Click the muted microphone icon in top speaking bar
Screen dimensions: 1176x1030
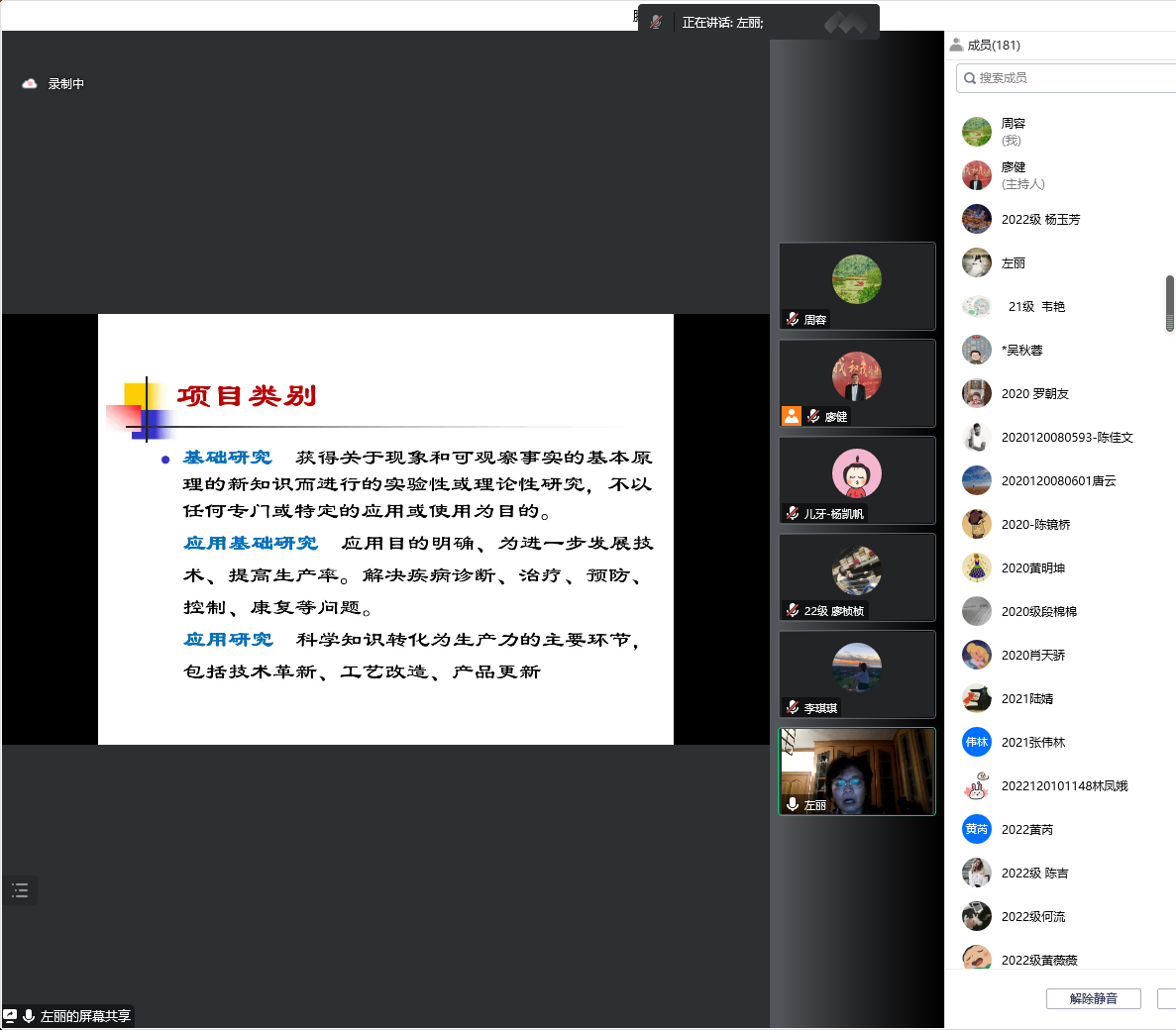[656, 22]
